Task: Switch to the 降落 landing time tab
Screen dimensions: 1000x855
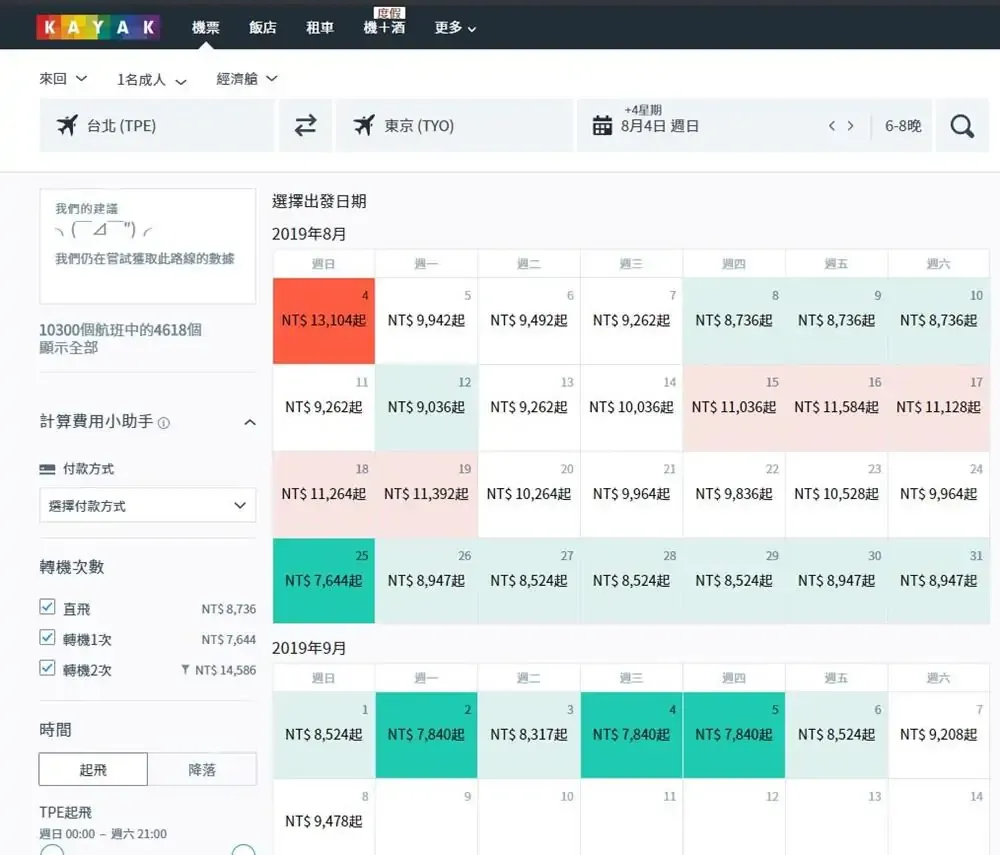Action: [202, 770]
